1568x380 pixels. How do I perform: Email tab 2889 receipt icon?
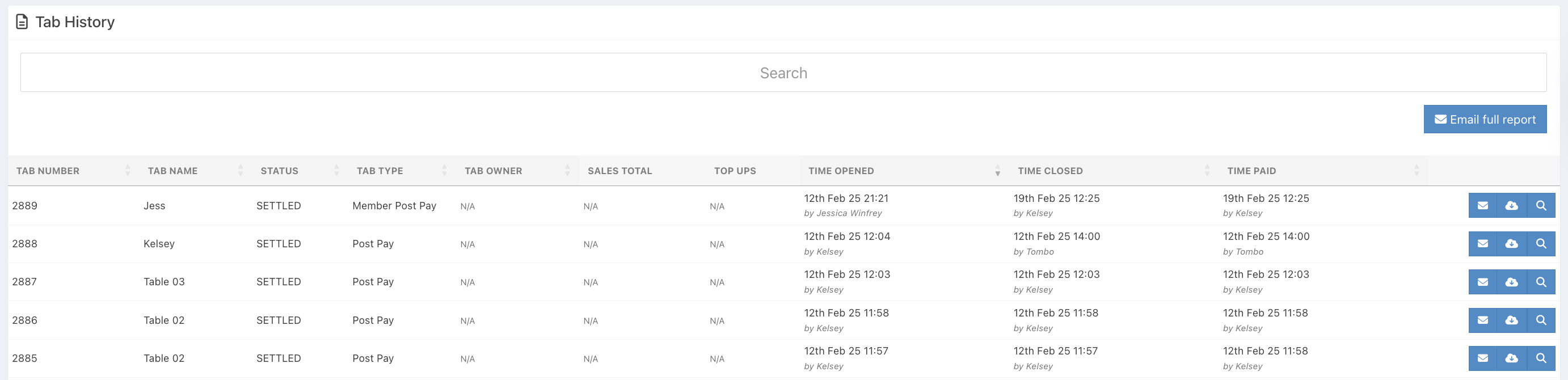pyautogui.click(x=1483, y=206)
